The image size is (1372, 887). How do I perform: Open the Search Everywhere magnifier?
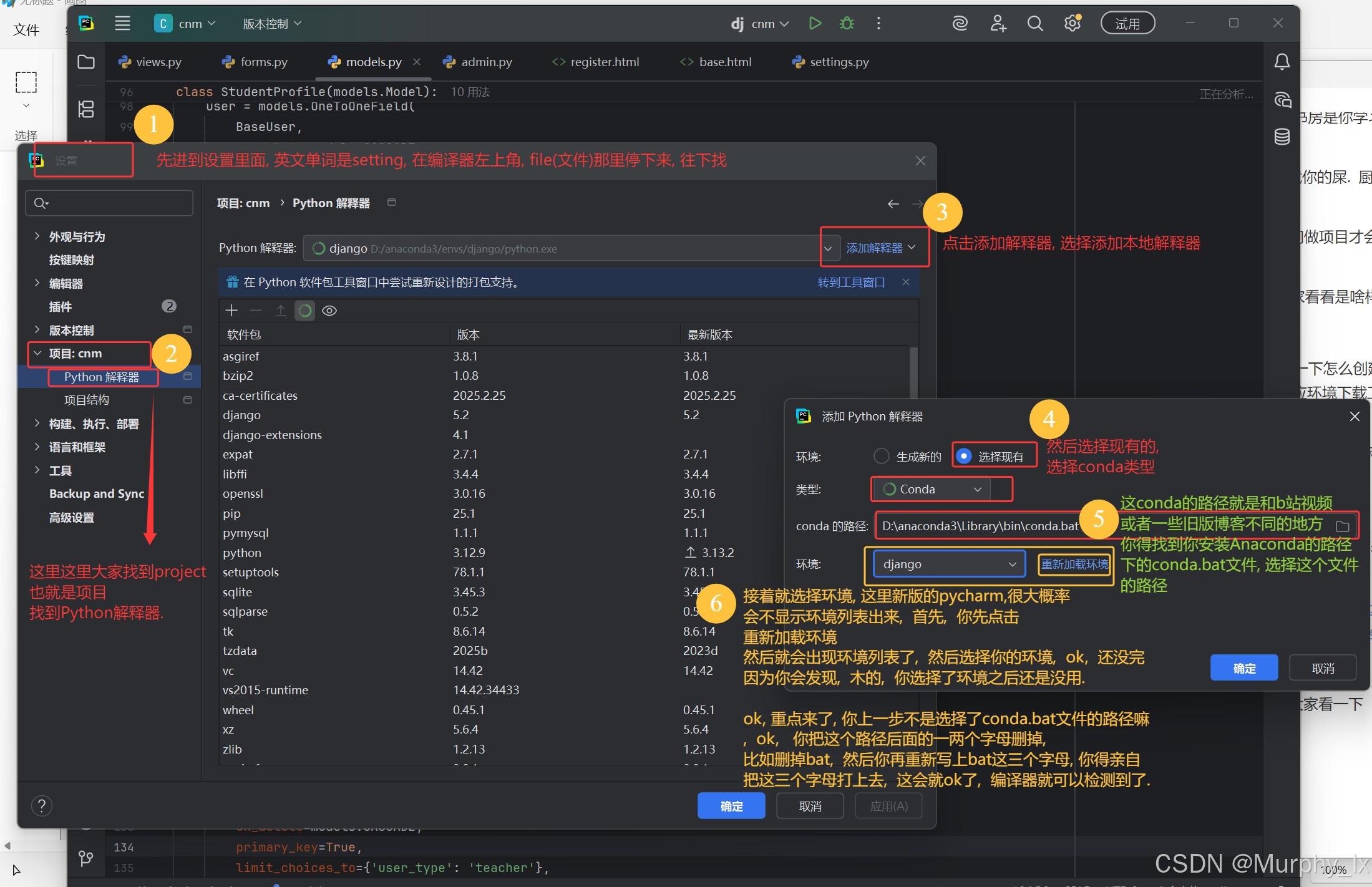pos(1035,24)
